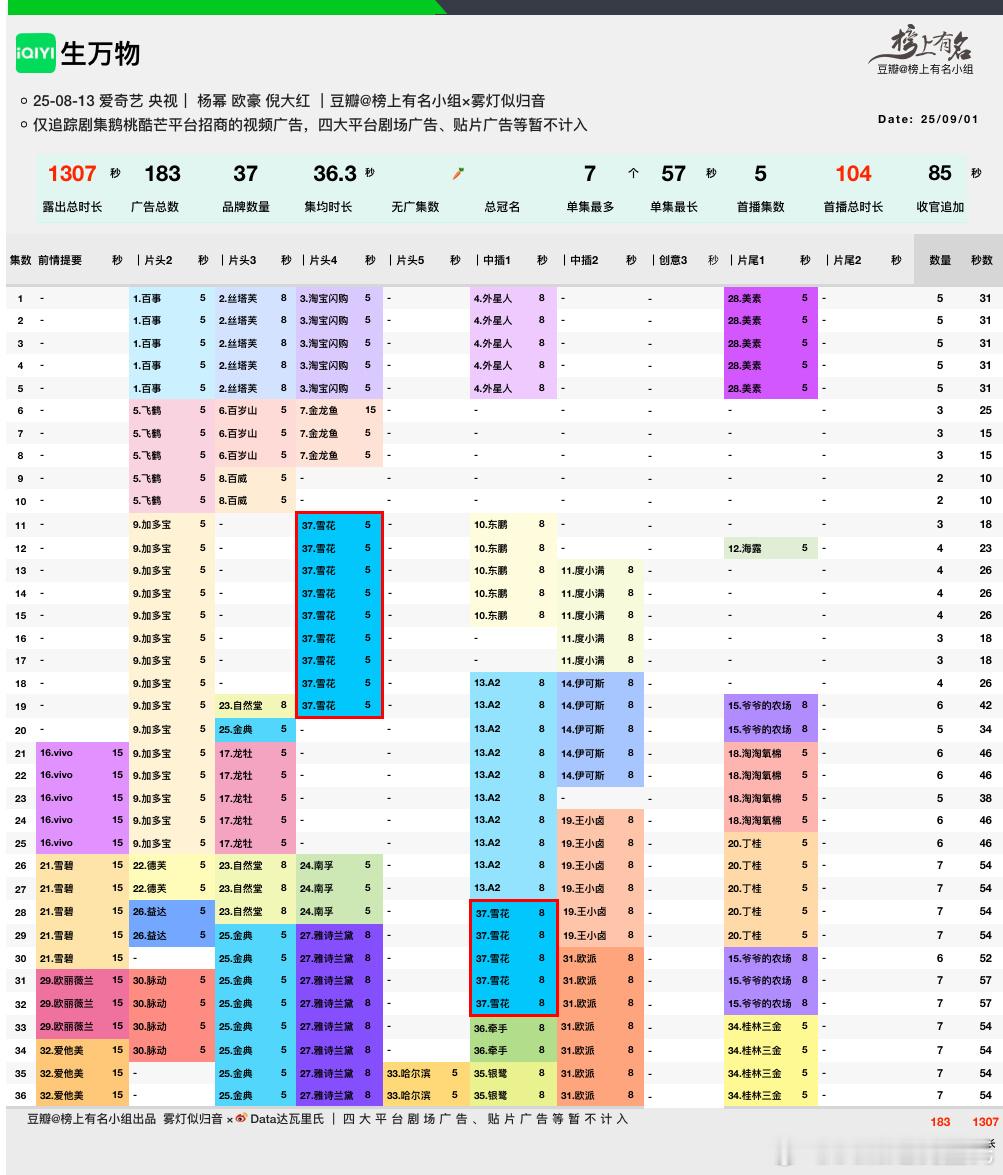Click the 中插2 column header
Image resolution: width=1003 pixels, height=1175 pixels.
[x=584, y=260]
